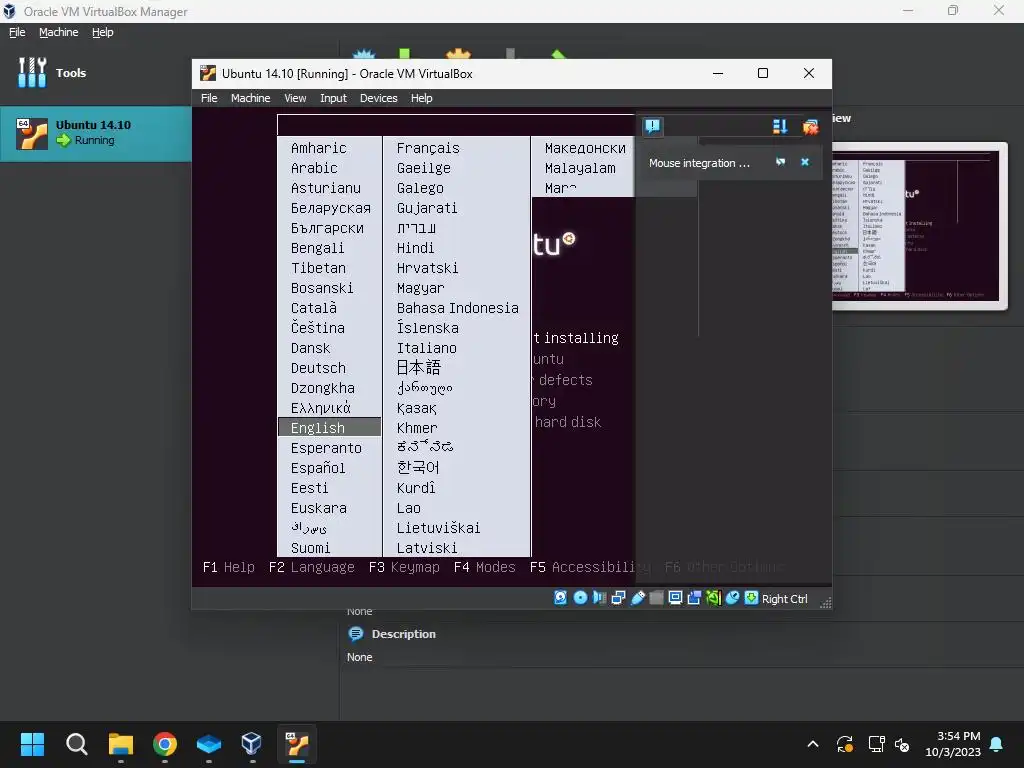The height and width of the screenshot is (768, 1024).
Task: Open File menu in VirtualBox Manager
Action: [x=17, y=32]
